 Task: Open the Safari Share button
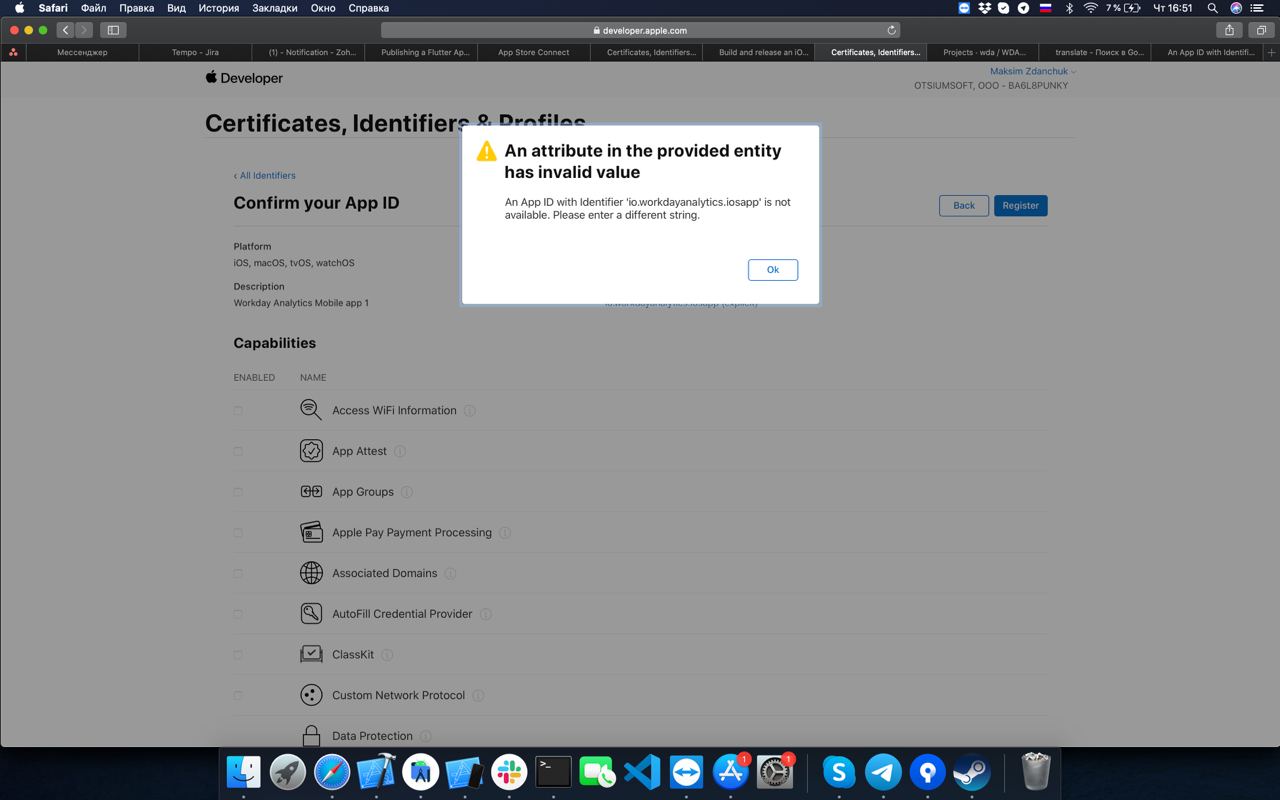(x=1229, y=30)
